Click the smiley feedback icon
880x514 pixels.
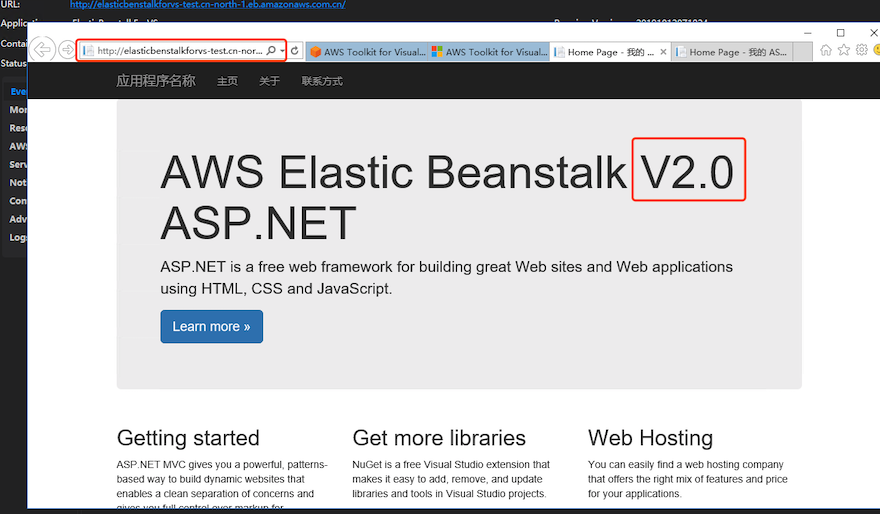[877, 50]
